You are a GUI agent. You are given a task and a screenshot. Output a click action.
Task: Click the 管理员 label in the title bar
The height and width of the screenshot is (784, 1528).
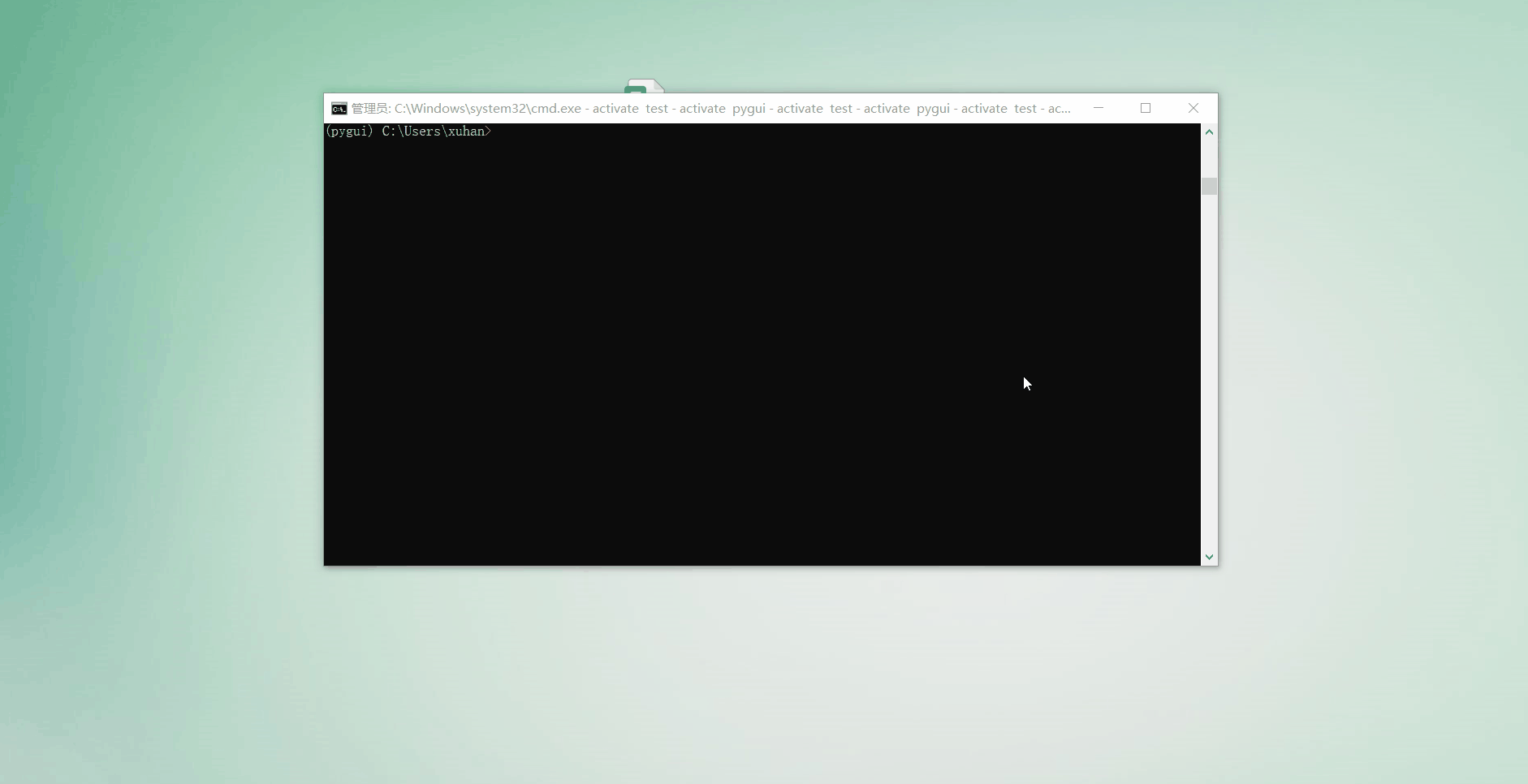370,108
